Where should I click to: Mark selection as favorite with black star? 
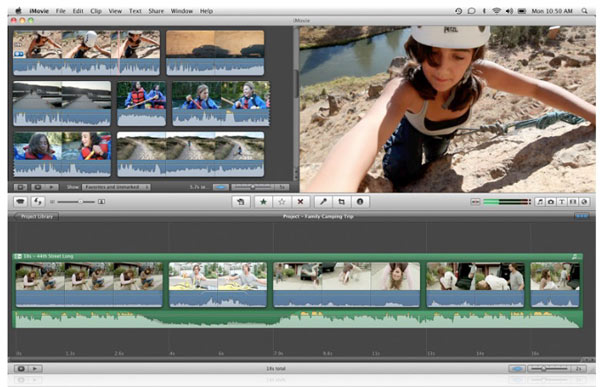point(263,202)
